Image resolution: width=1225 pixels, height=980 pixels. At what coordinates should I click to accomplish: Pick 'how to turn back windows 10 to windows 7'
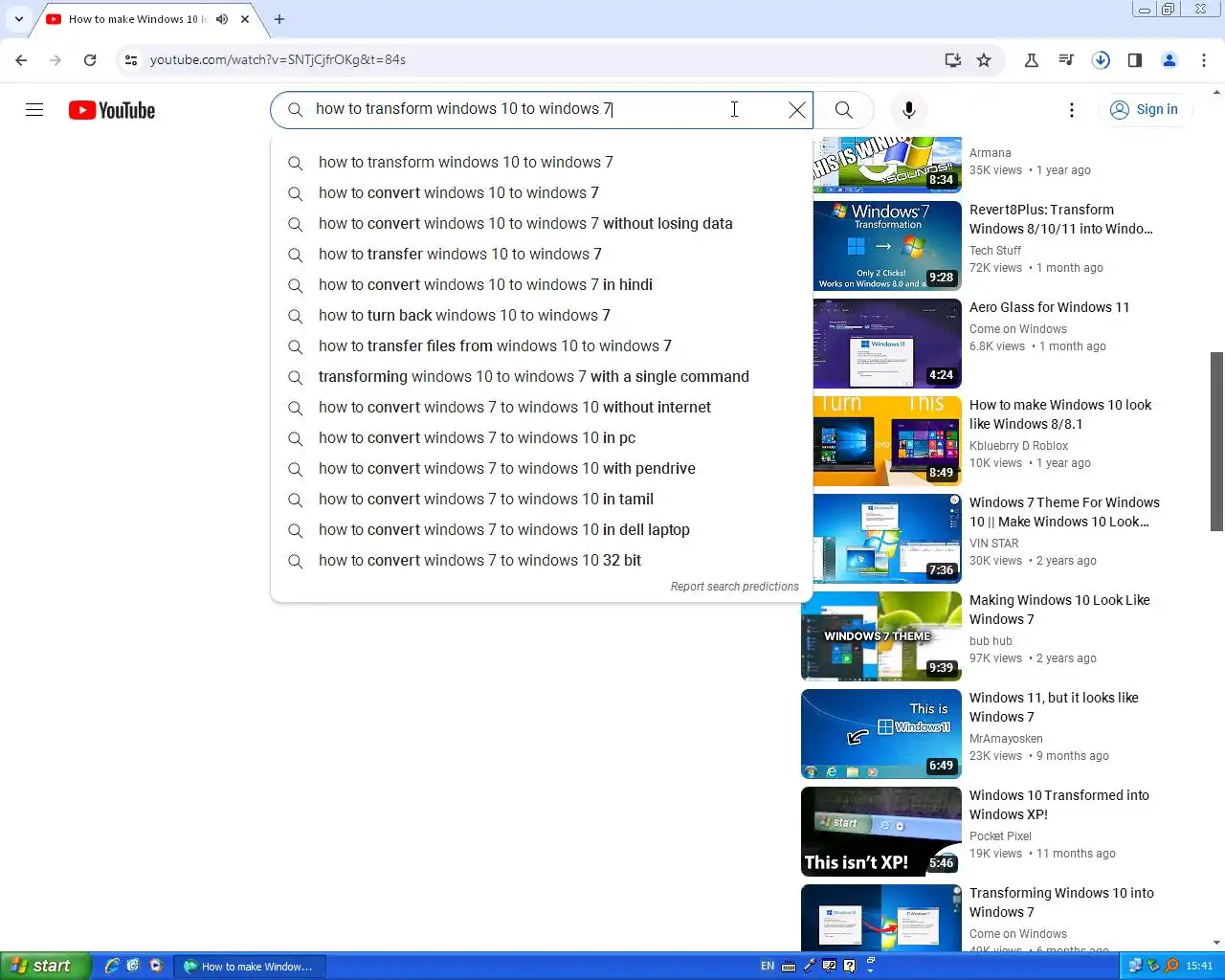coord(542,316)
